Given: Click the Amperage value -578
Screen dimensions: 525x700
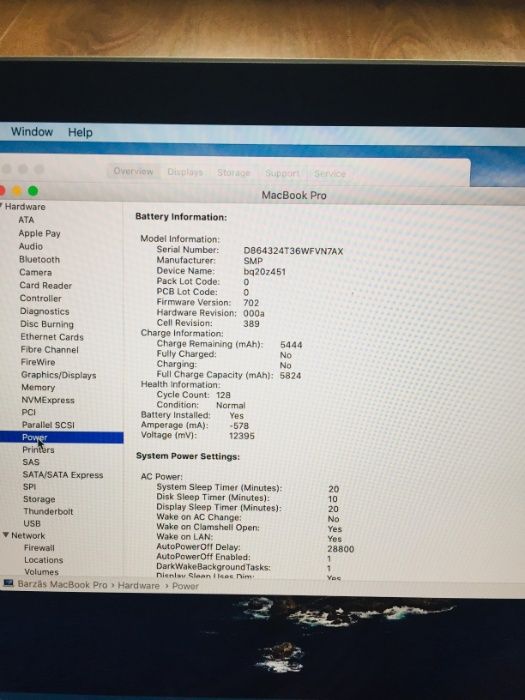Looking at the screenshot, I should coord(239,425).
